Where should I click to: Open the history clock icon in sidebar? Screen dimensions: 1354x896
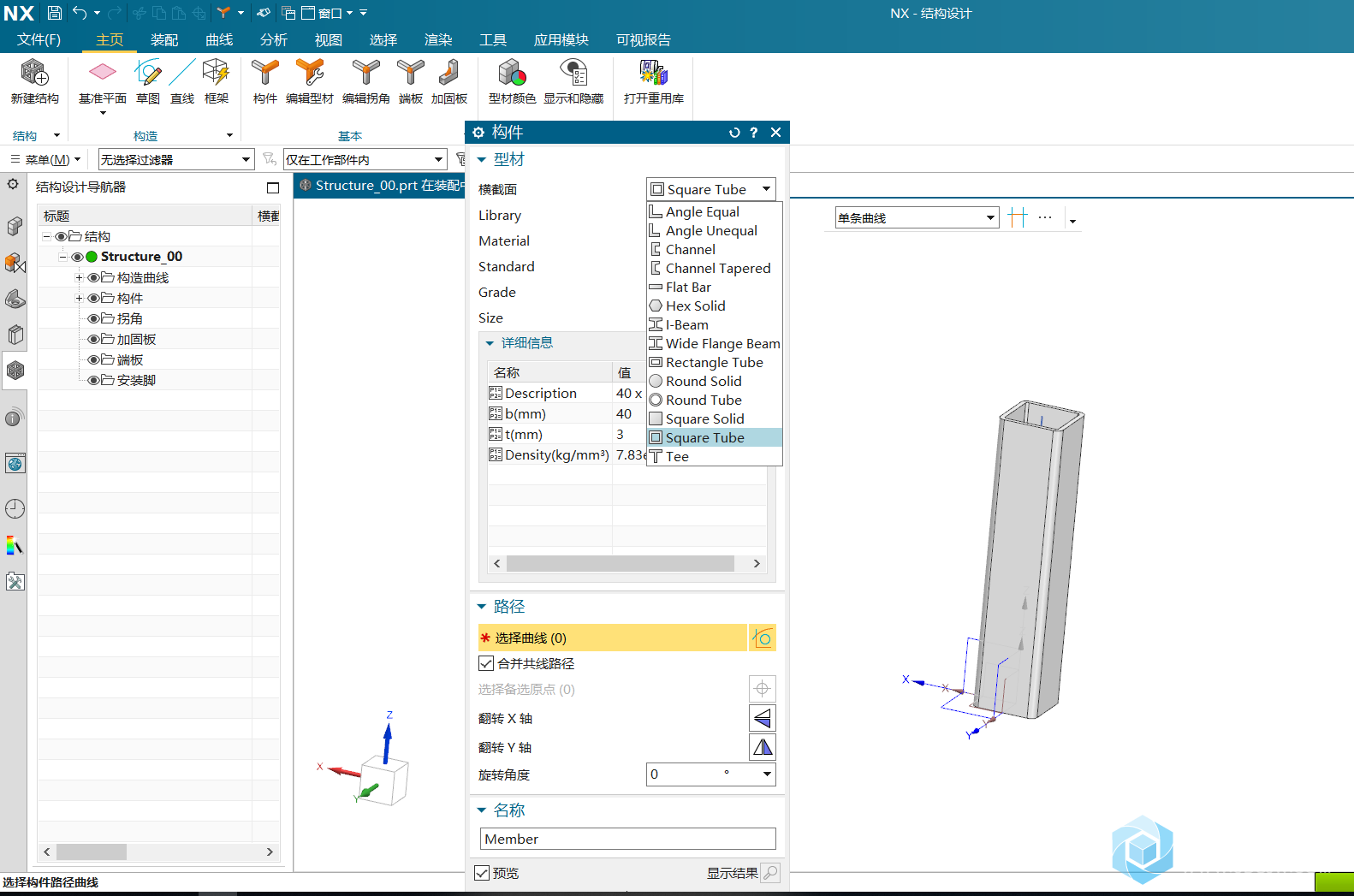pyautogui.click(x=15, y=508)
